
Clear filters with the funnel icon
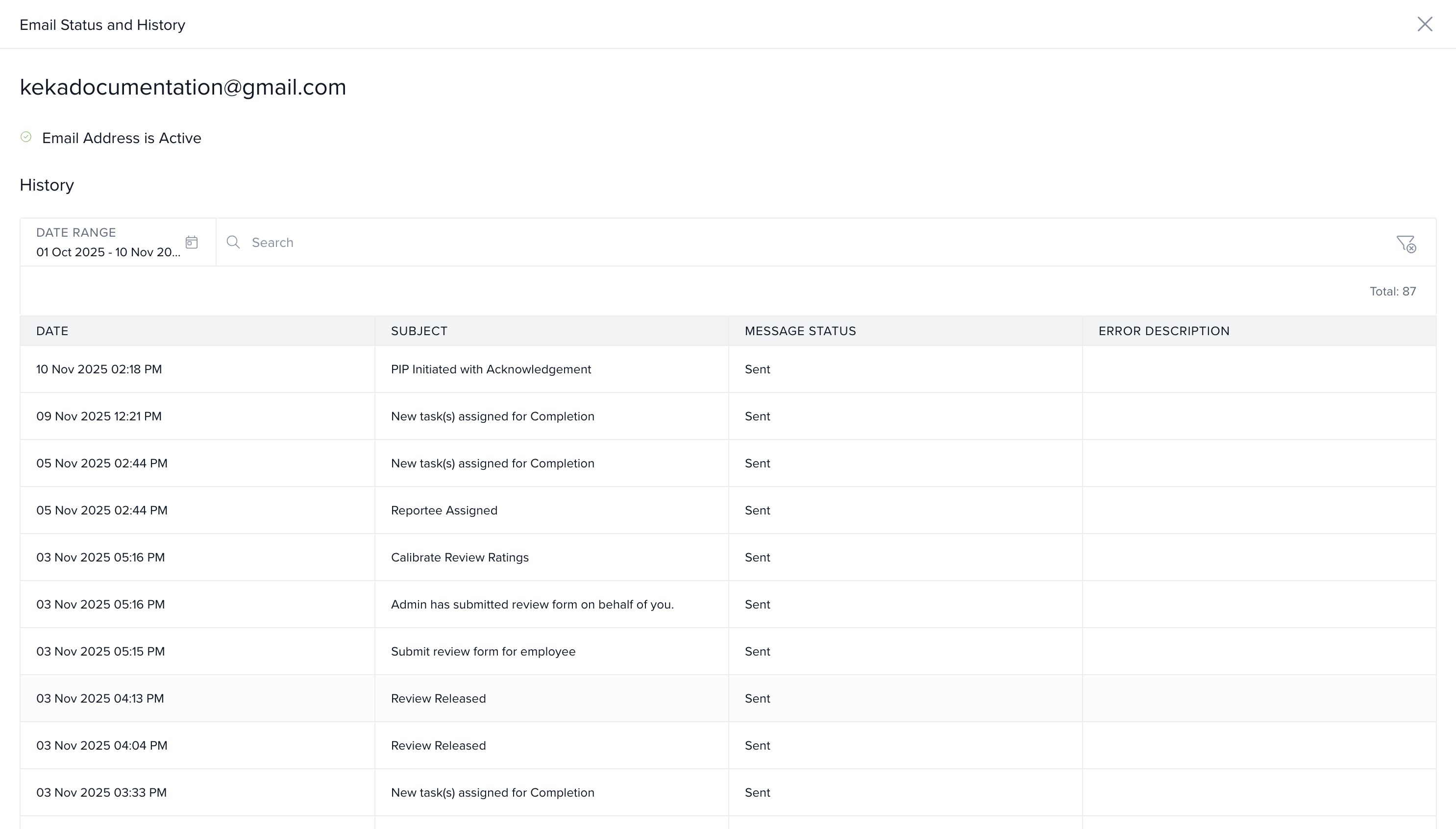click(1406, 244)
